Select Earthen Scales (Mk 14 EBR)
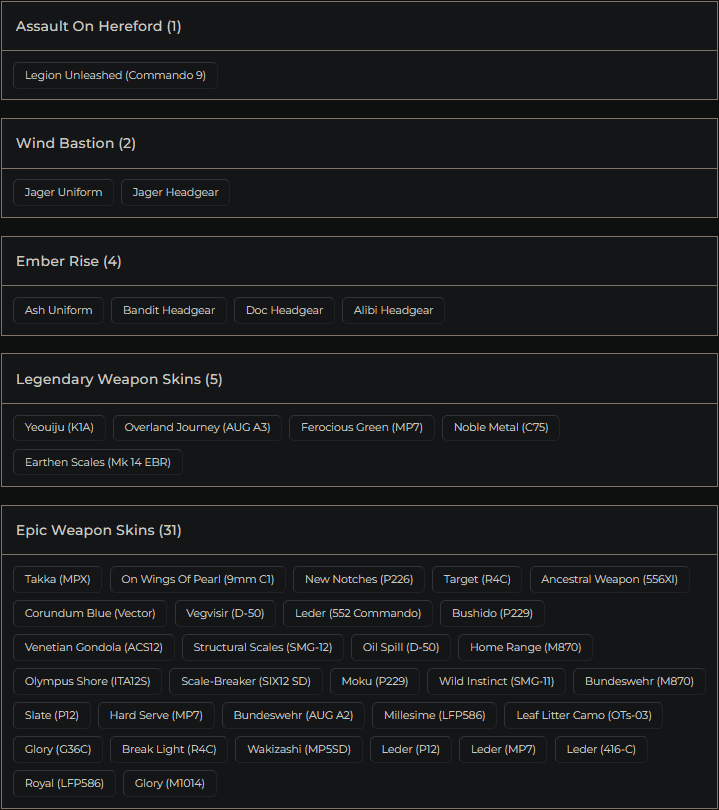Viewport: 719px width, 810px height. point(98,462)
